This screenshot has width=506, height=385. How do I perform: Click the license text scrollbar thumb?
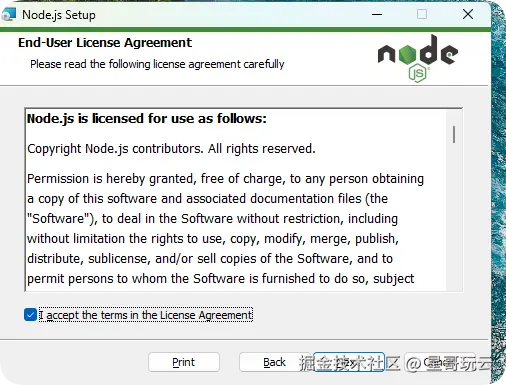(x=454, y=134)
